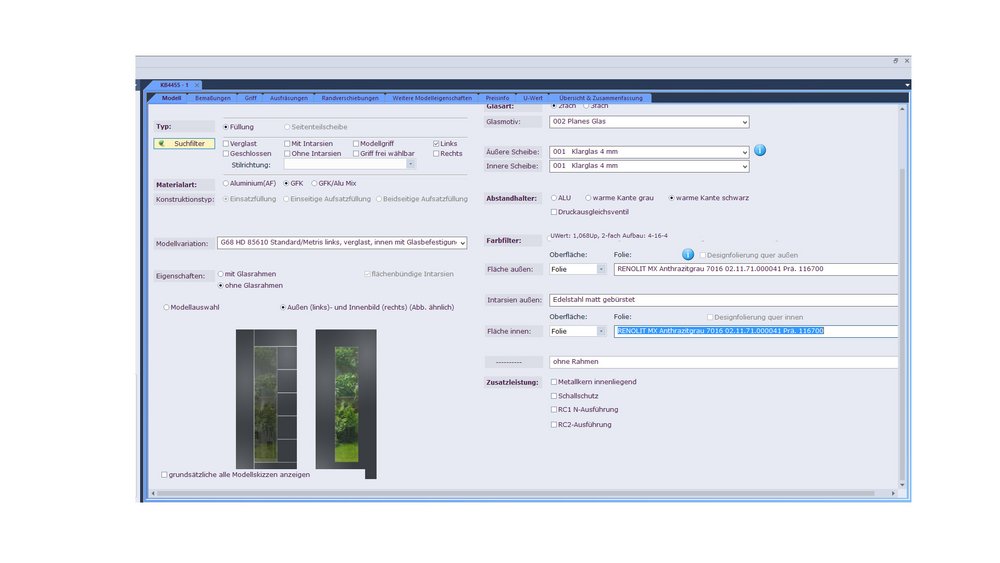
Task: Open the Glasmotiv dropdown
Action: coord(744,122)
